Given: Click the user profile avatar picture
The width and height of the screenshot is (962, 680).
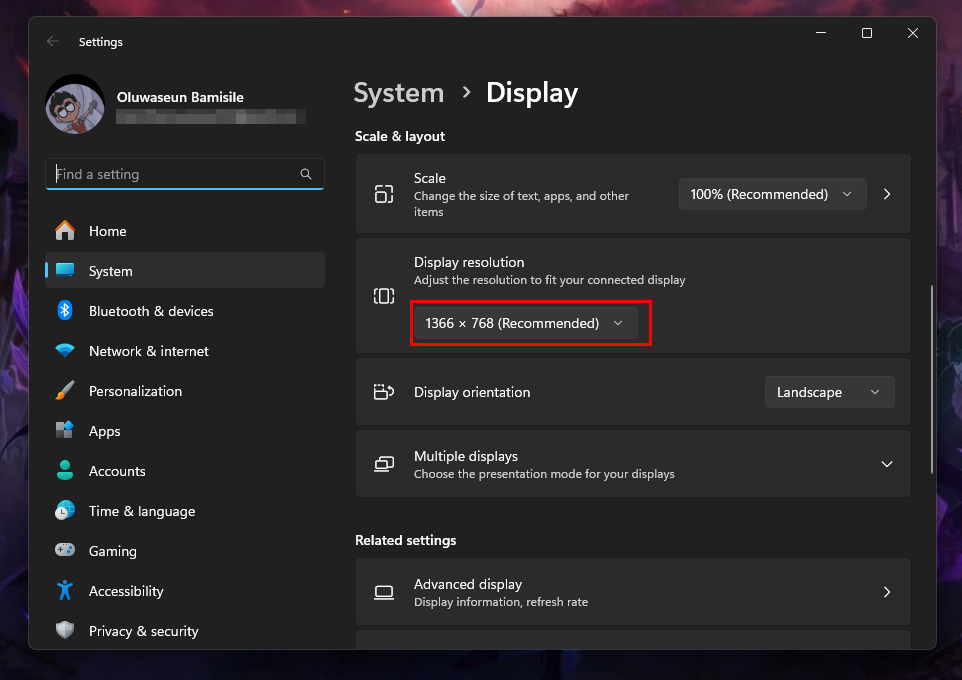Looking at the screenshot, I should click(75, 104).
